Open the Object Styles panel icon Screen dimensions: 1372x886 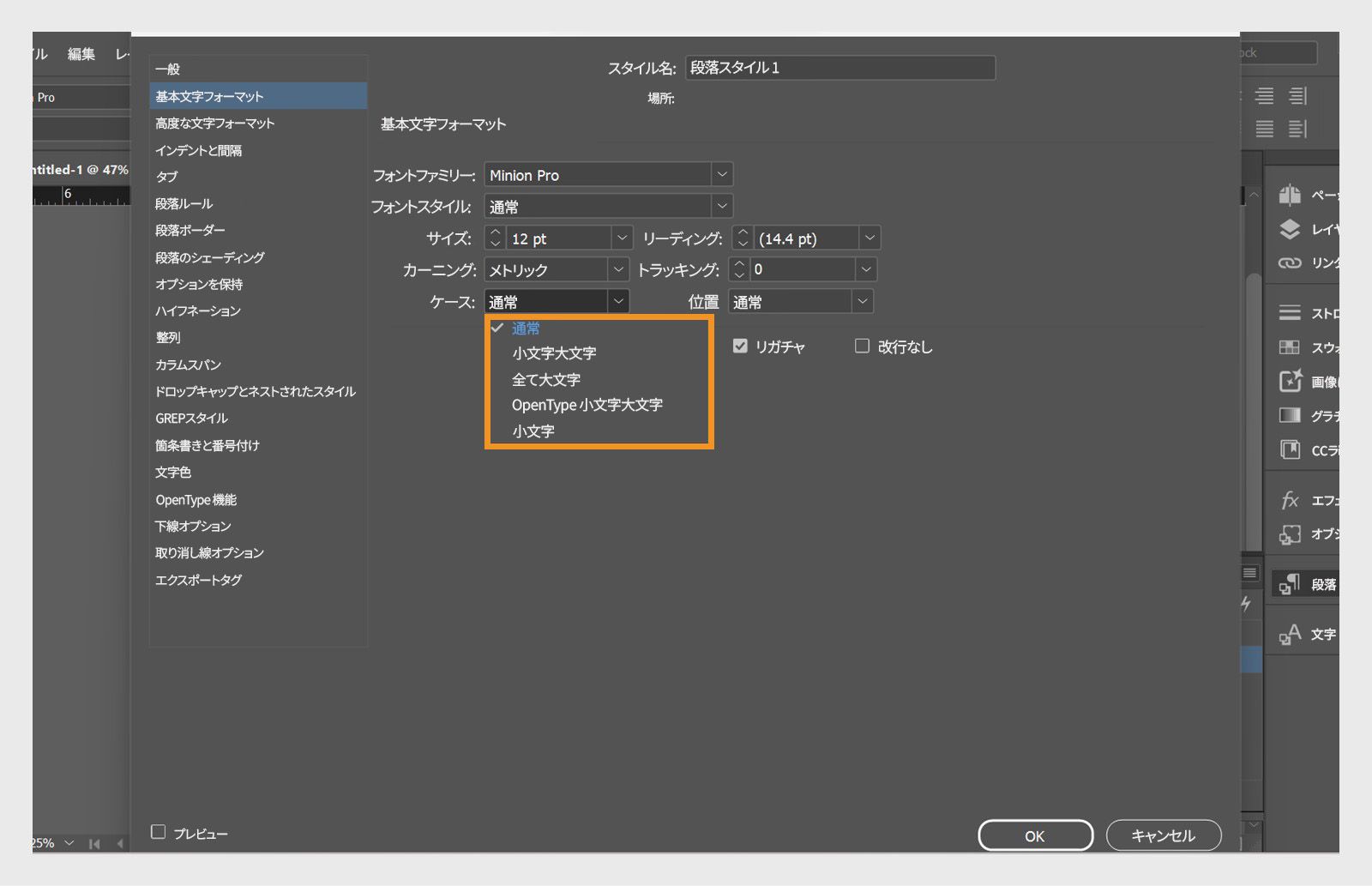tap(1290, 534)
